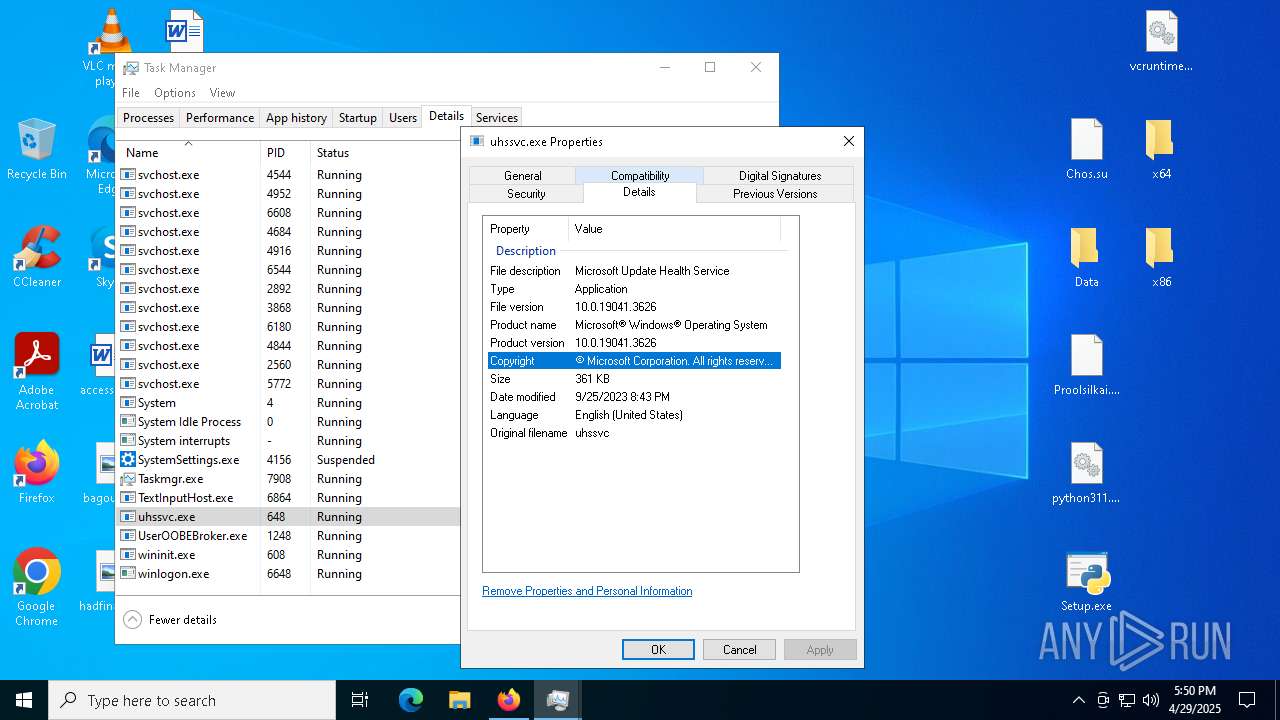Open the Recycle Bin desktop icon

37,150
